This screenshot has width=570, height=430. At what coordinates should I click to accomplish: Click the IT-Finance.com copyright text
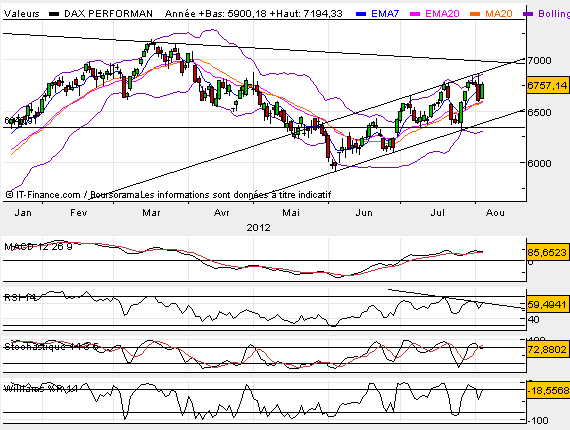click(x=43, y=195)
